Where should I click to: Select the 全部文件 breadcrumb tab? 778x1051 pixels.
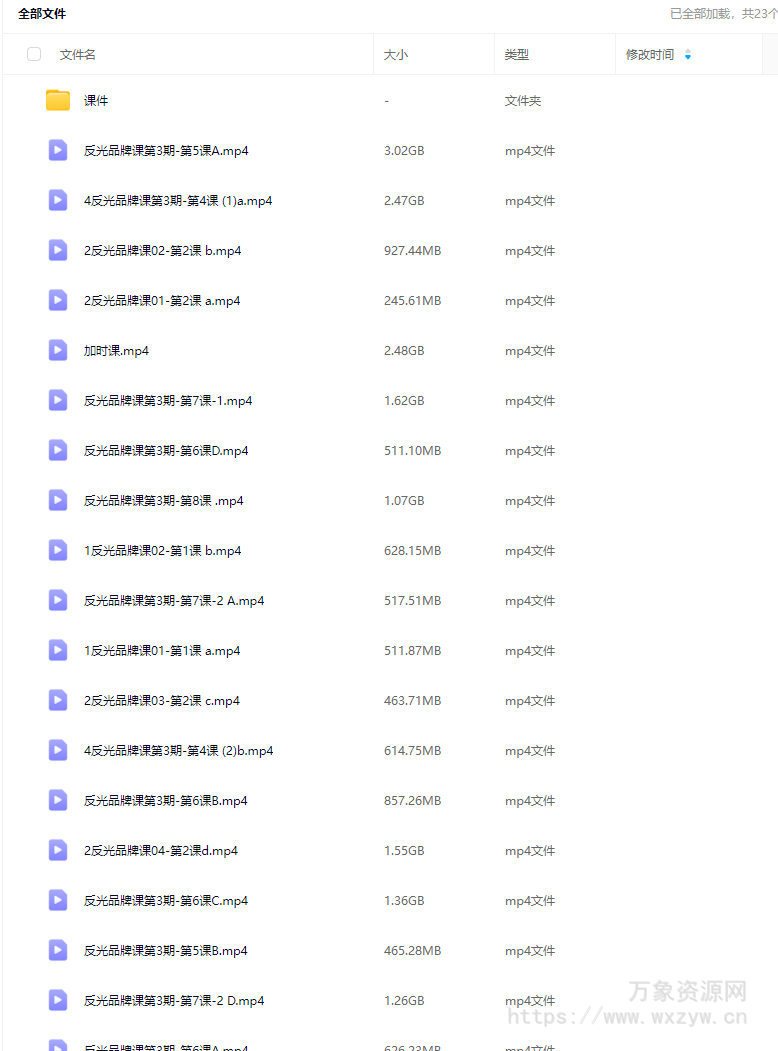pos(42,13)
